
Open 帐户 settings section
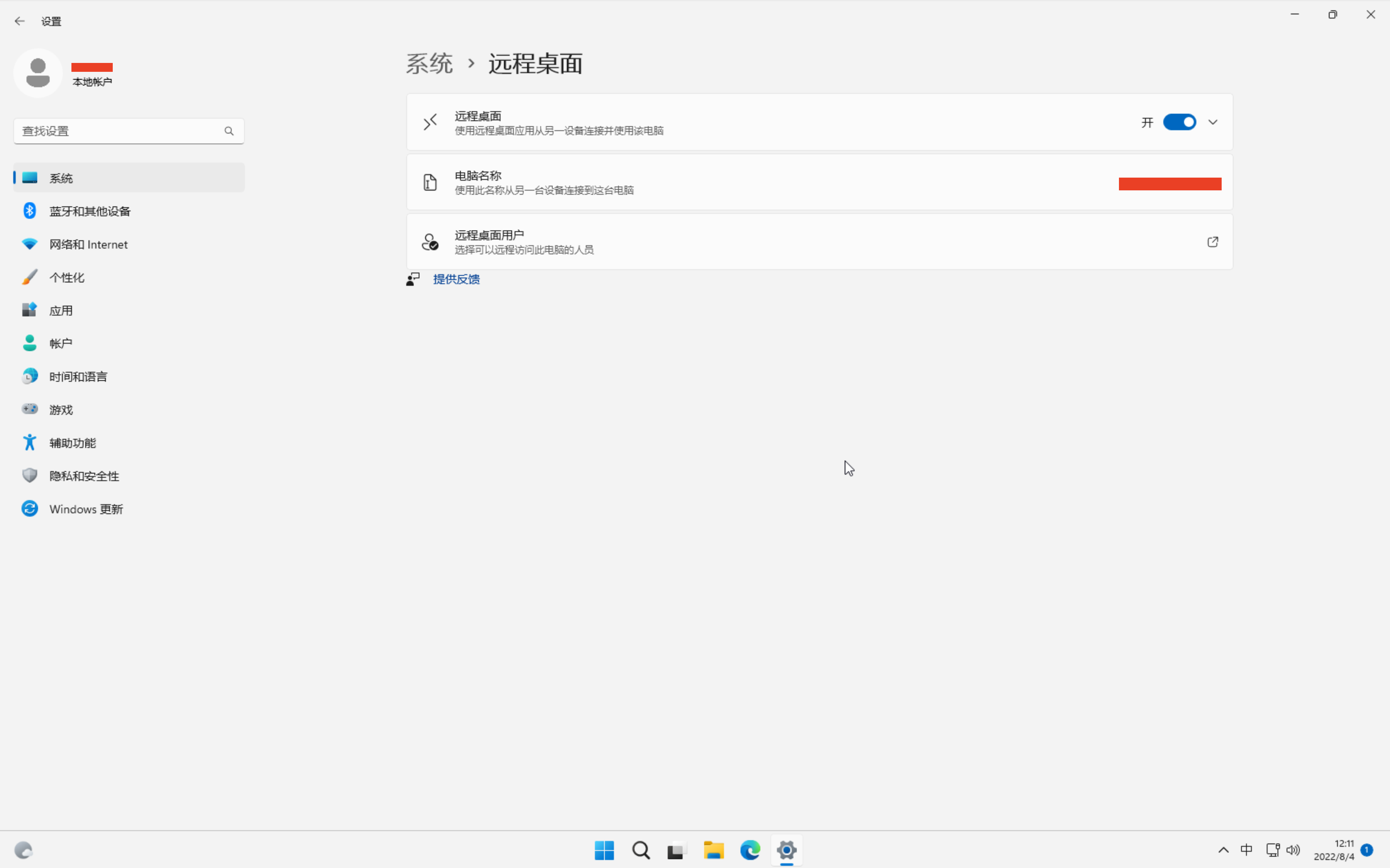[x=60, y=343]
